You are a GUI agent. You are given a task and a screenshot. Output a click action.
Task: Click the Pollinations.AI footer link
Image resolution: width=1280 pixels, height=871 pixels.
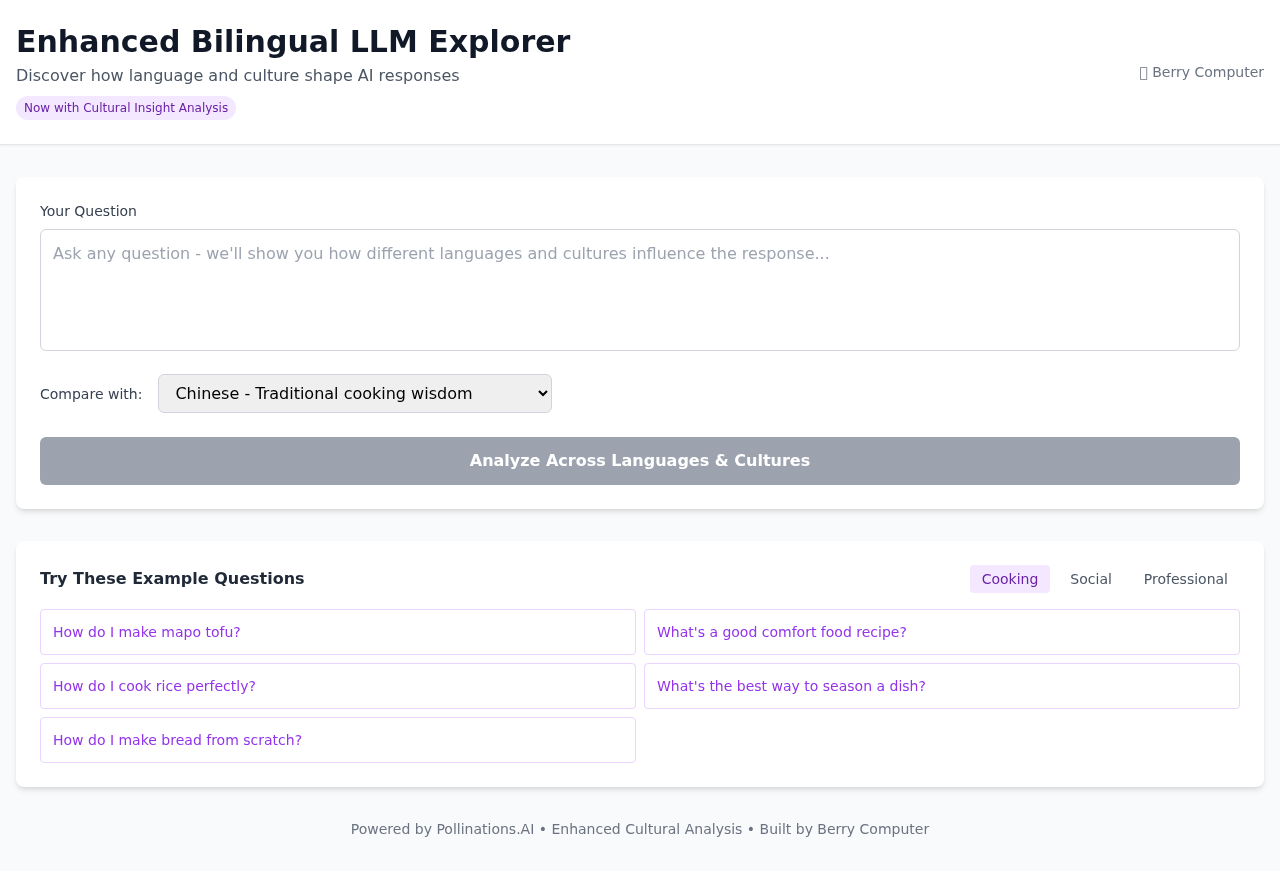tap(485, 828)
